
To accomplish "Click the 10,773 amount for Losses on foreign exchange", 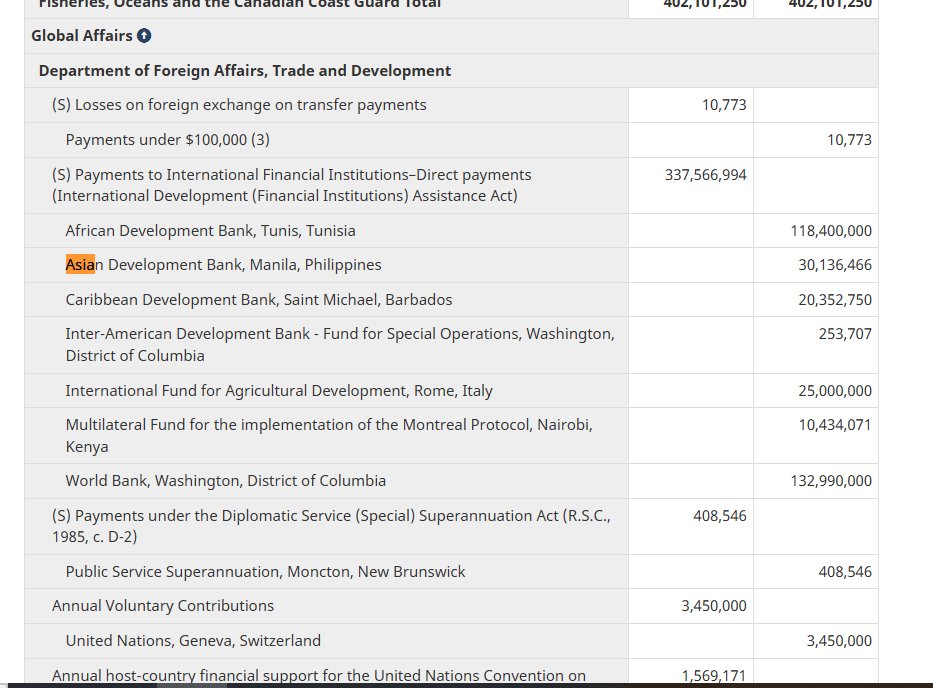I will click(724, 105).
